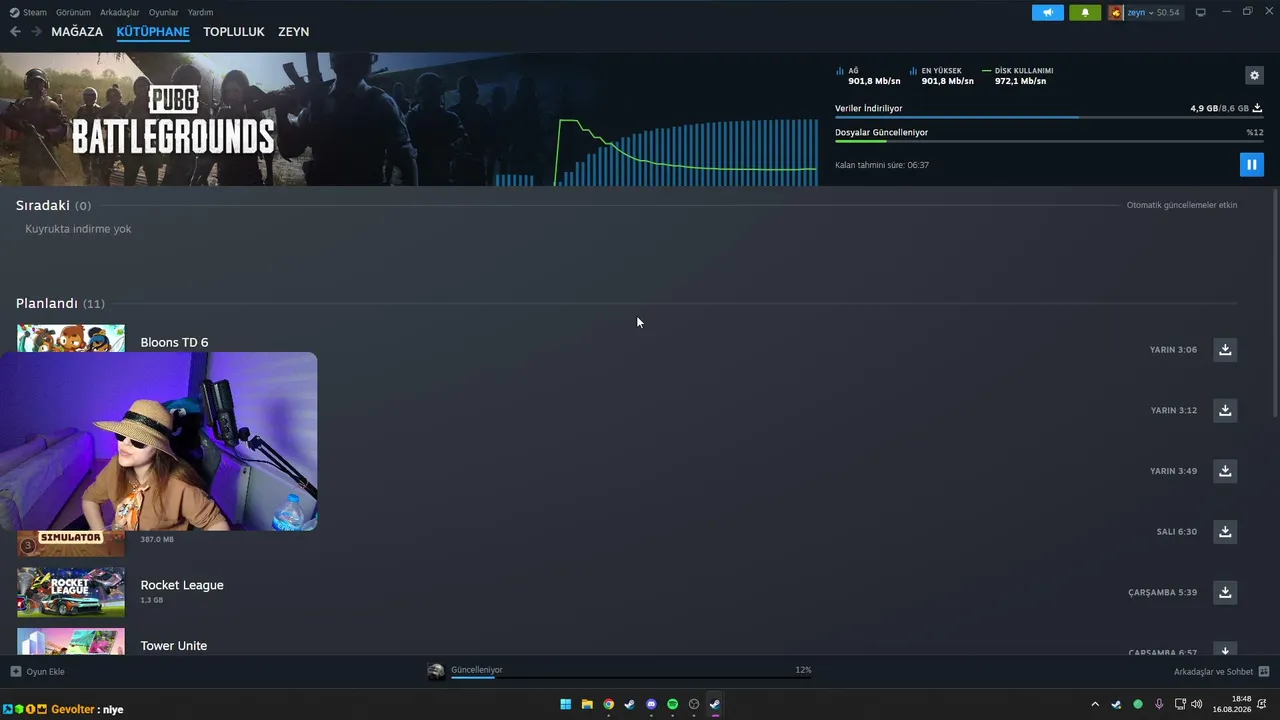Go back with the left arrow
This screenshot has height=720, width=1280.
(15, 32)
